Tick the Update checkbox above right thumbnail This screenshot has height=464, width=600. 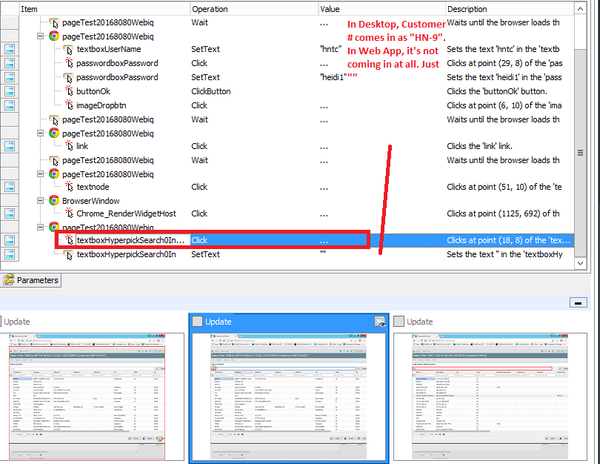click(x=400, y=321)
